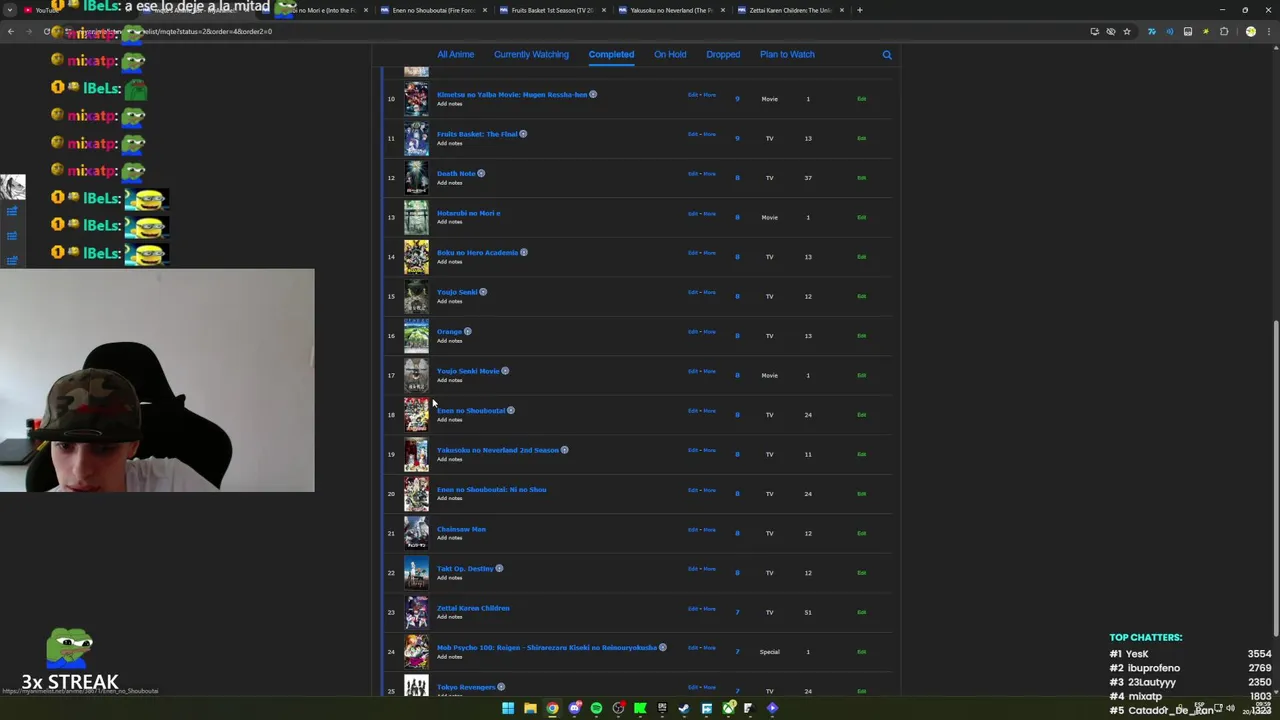
Task: Click green Edit for Chainsaw Man row
Action: tap(861, 533)
